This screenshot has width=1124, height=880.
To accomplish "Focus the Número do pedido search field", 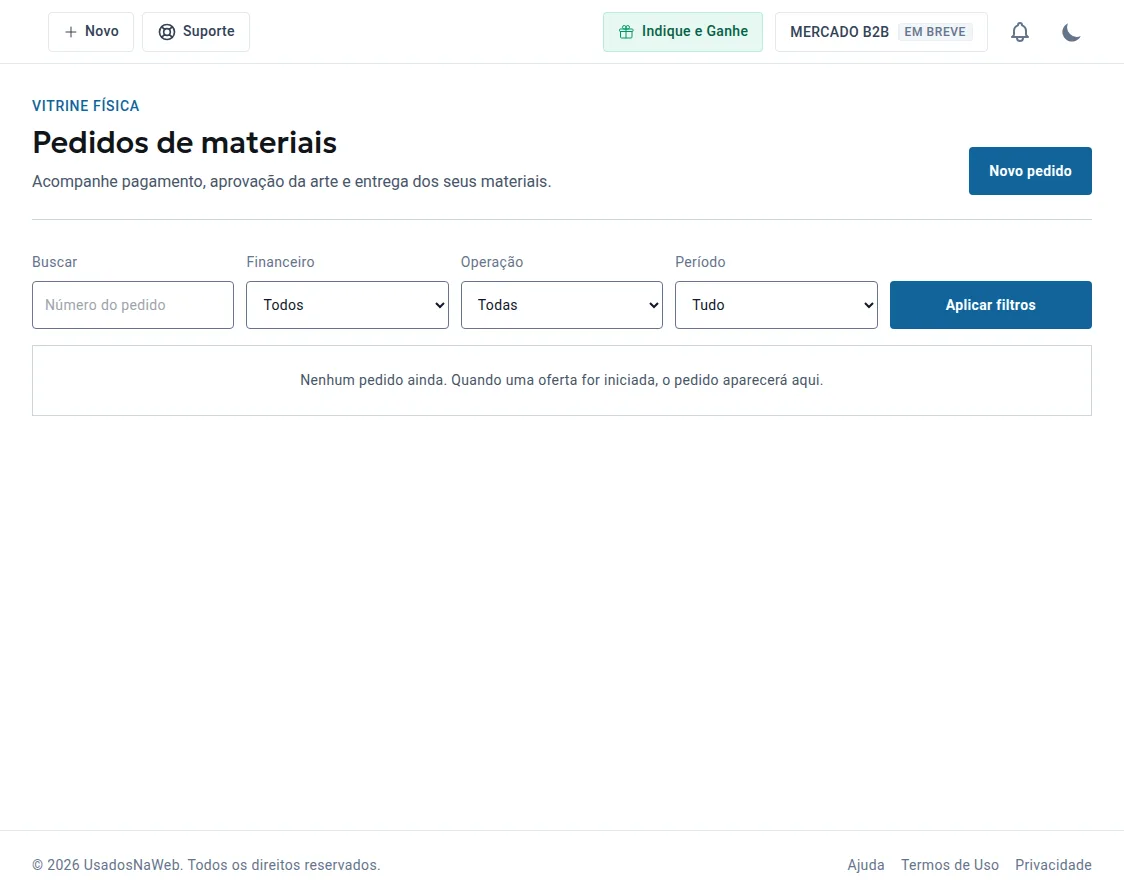I will pos(133,305).
